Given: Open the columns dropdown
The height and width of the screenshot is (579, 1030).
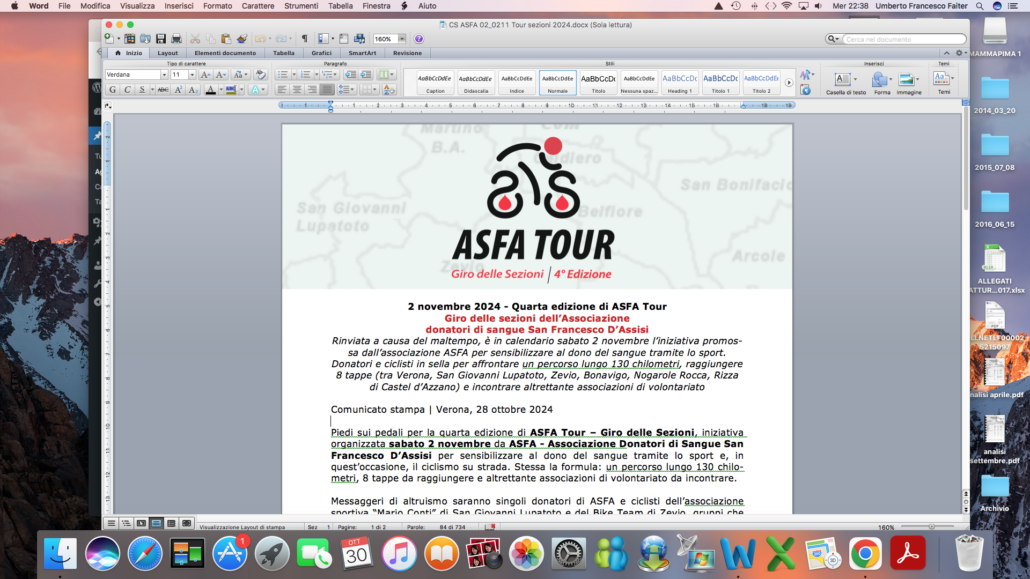Looking at the screenshot, I should [386, 75].
